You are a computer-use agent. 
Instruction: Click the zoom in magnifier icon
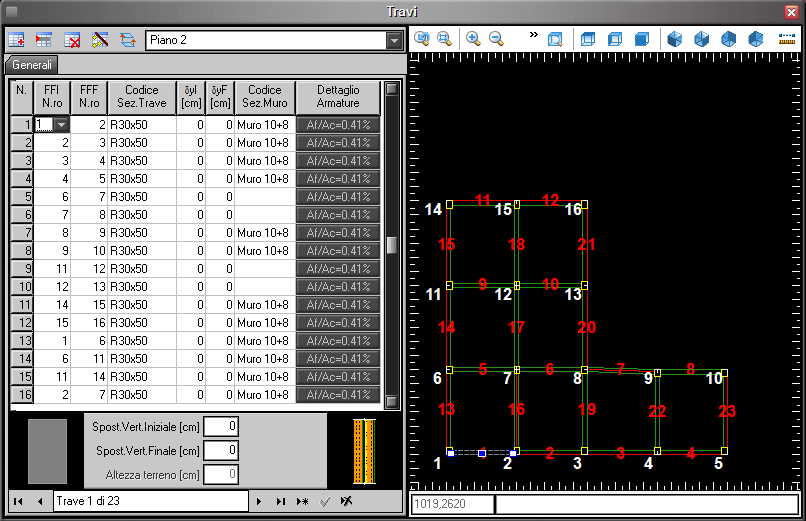click(473, 39)
